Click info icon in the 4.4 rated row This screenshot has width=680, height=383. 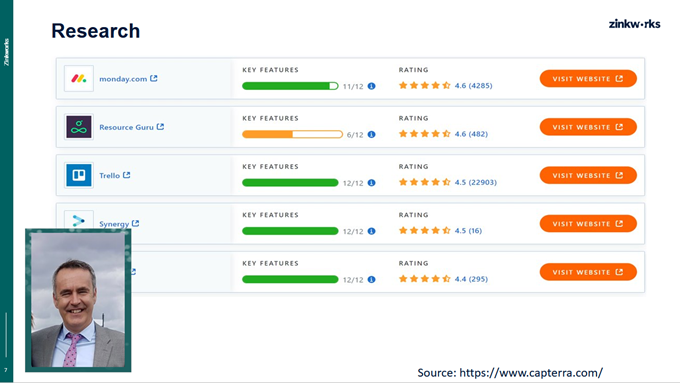pos(371,279)
